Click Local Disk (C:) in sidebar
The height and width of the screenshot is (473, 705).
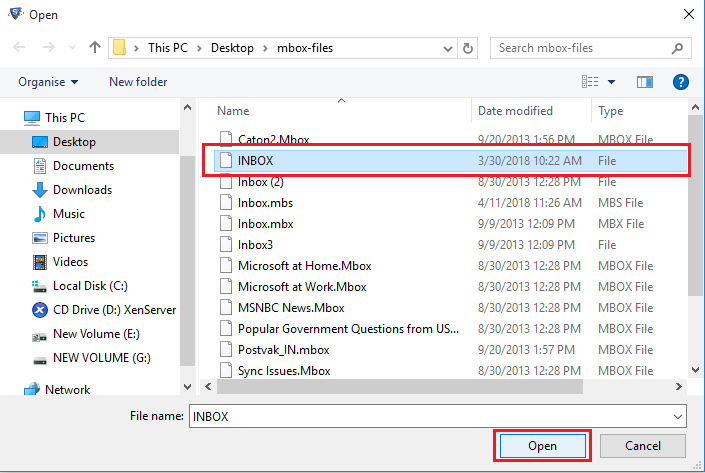coord(90,286)
